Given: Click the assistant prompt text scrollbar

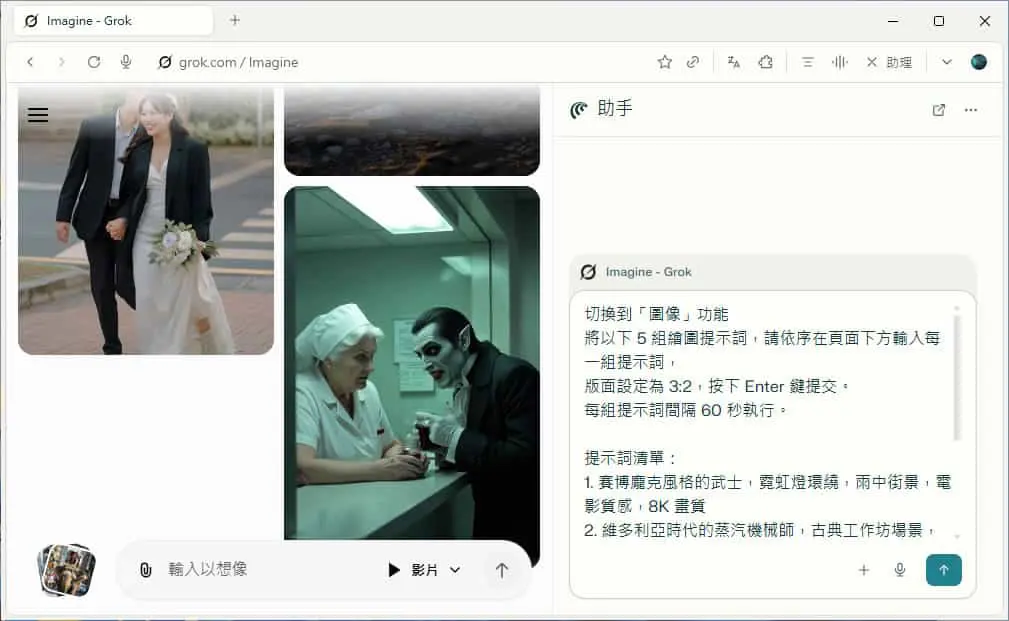Looking at the screenshot, I should pyautogui.click(x=957, y=376).
